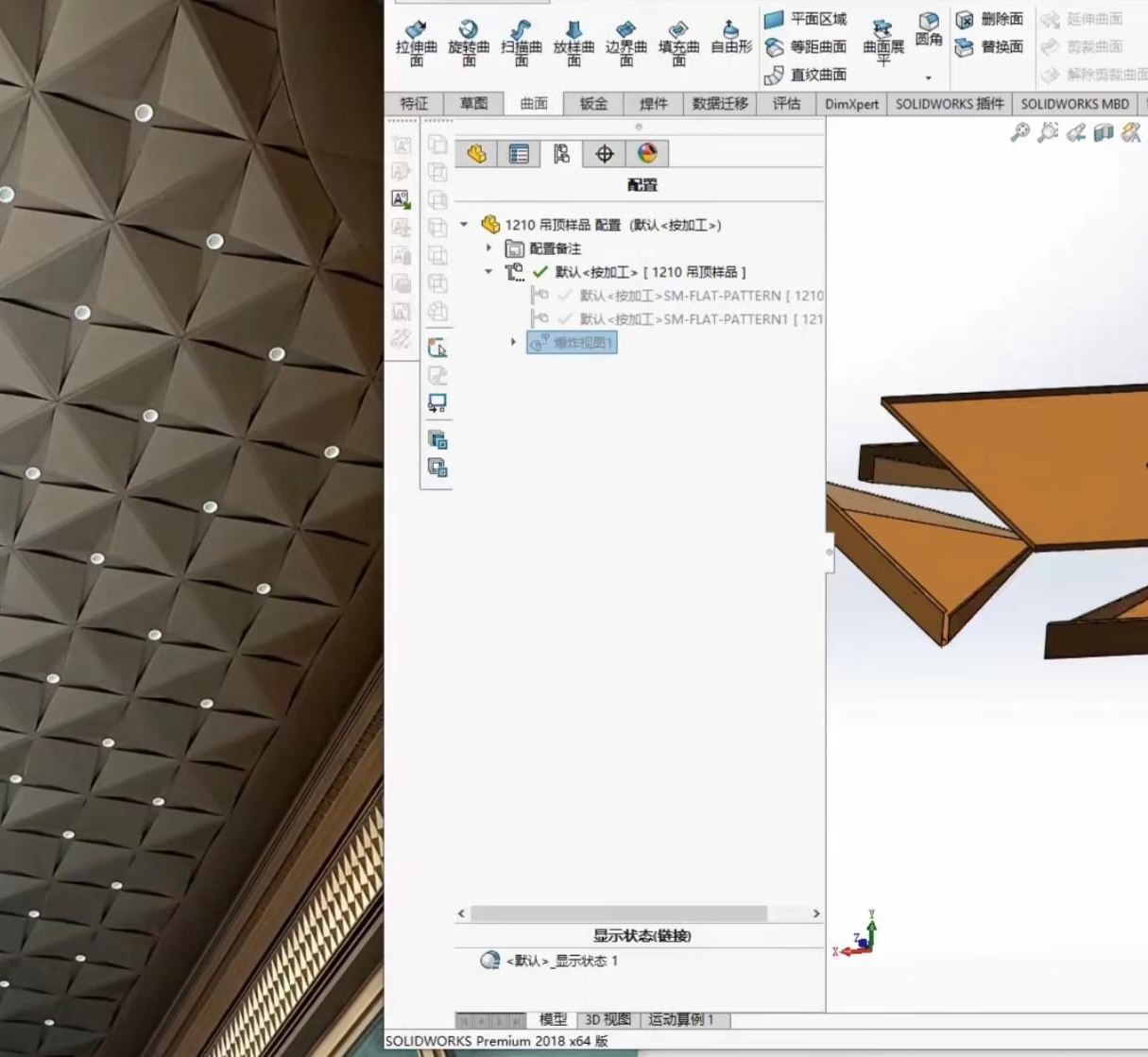Viewport: 1148px width, 1057px height.
Task: Switch to the 模型 bottom tab
Action: coord(553,1019)
